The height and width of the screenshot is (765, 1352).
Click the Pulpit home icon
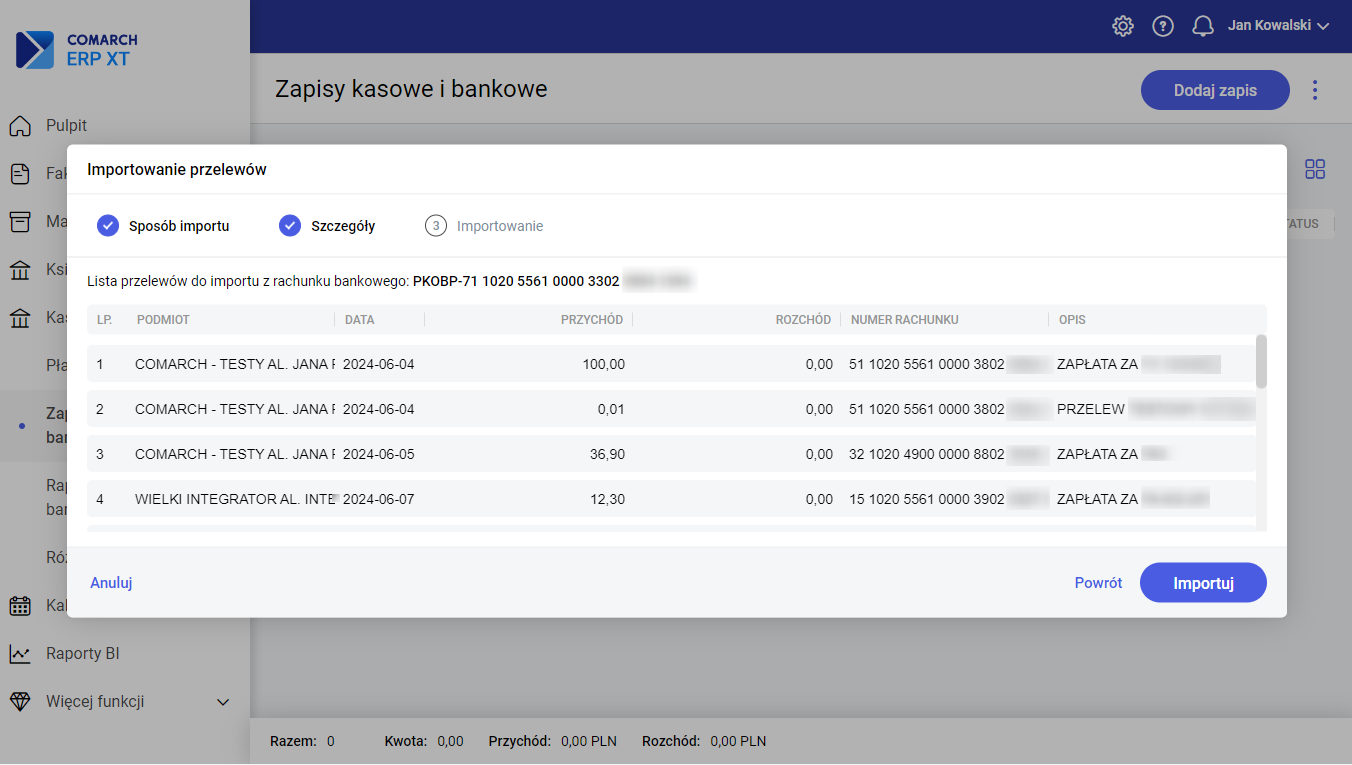pyautogui.click(x=20, y=126)
